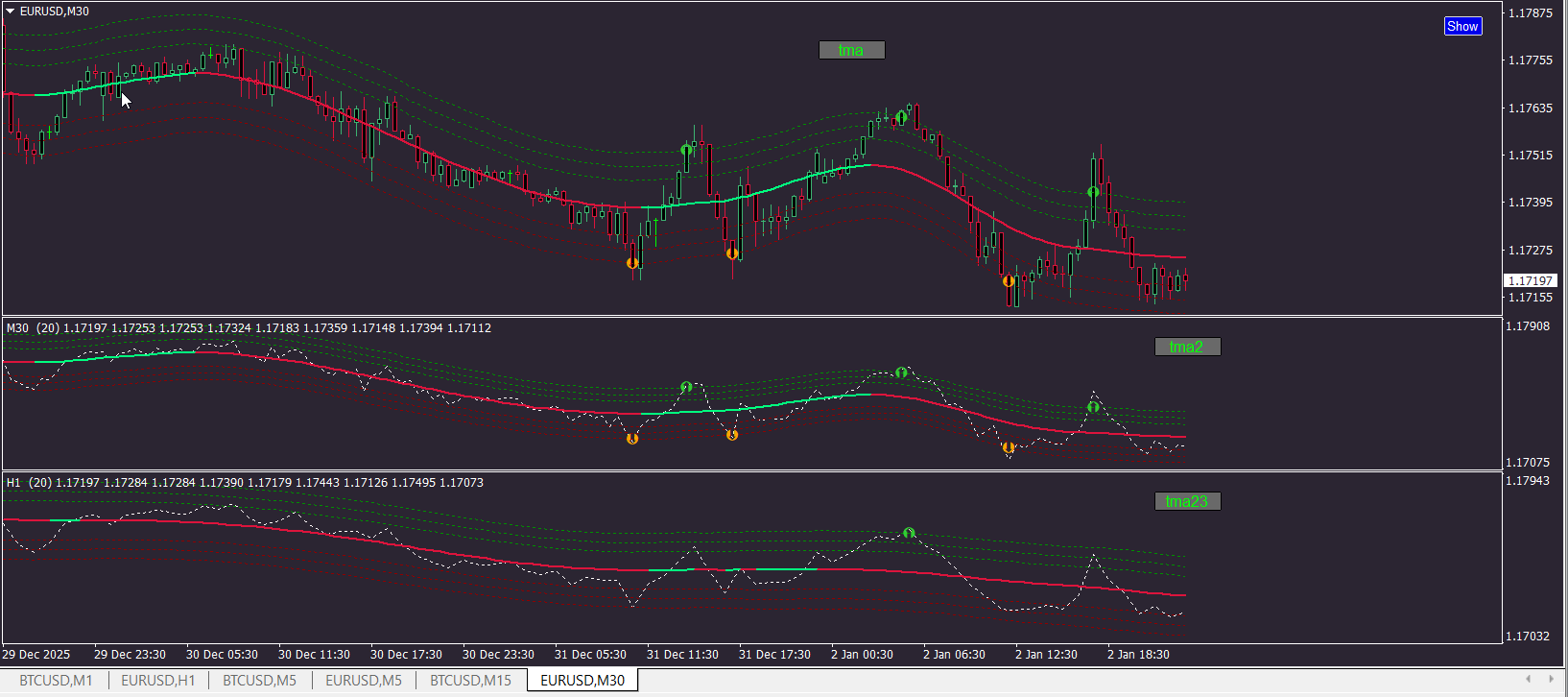Click the 2 Jan 06:30 time label
1568x697 pixels.
click(954, 655)
